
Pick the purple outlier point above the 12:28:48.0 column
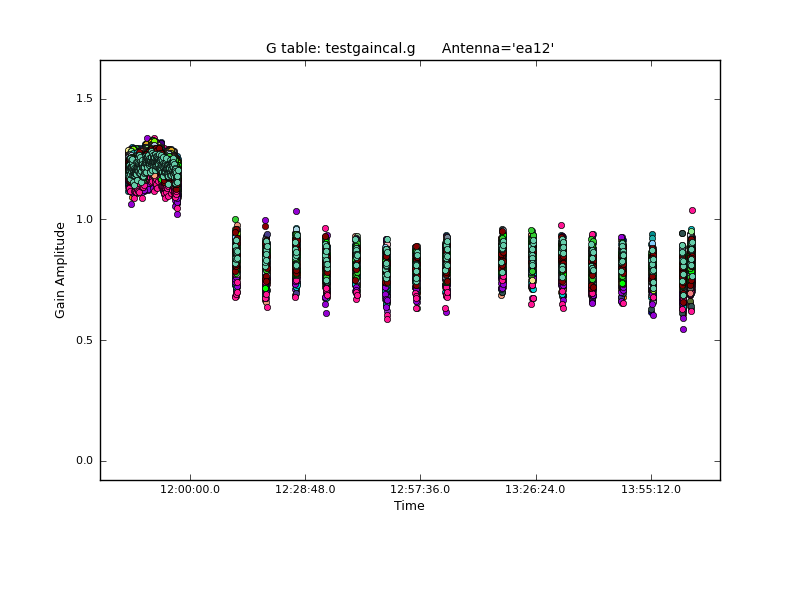[296, 211]
